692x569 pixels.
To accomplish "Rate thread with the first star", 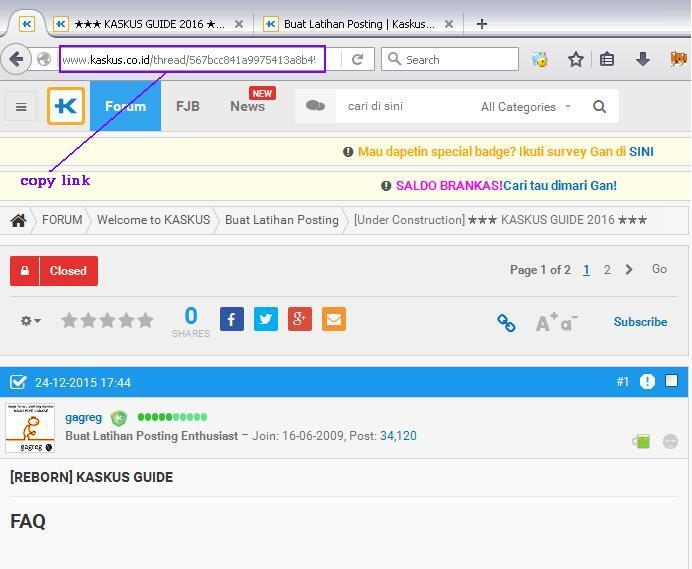I will click(x=69, y=320).
